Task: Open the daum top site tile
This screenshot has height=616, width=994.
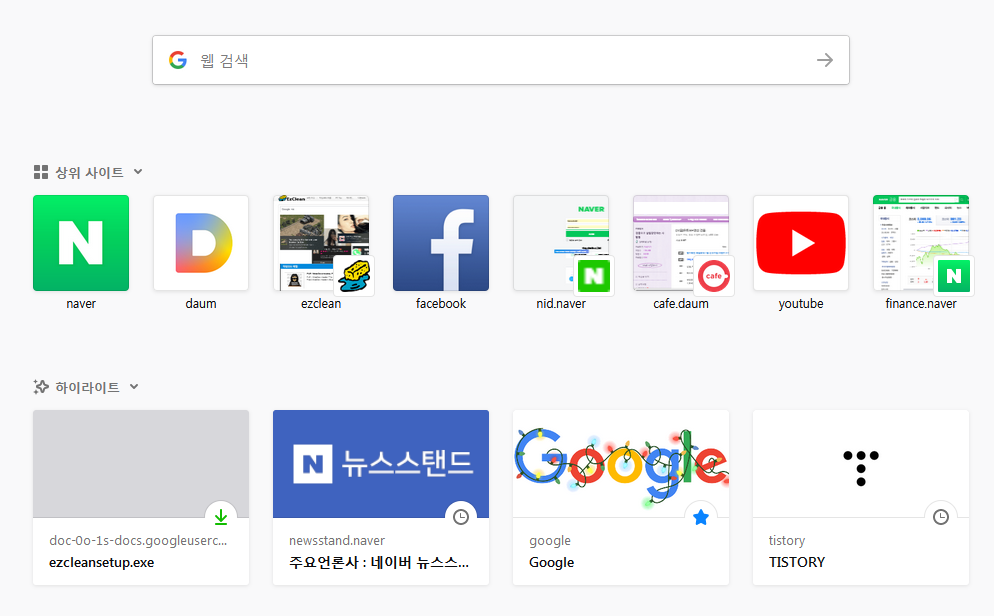Action: [x=201, y=243]
